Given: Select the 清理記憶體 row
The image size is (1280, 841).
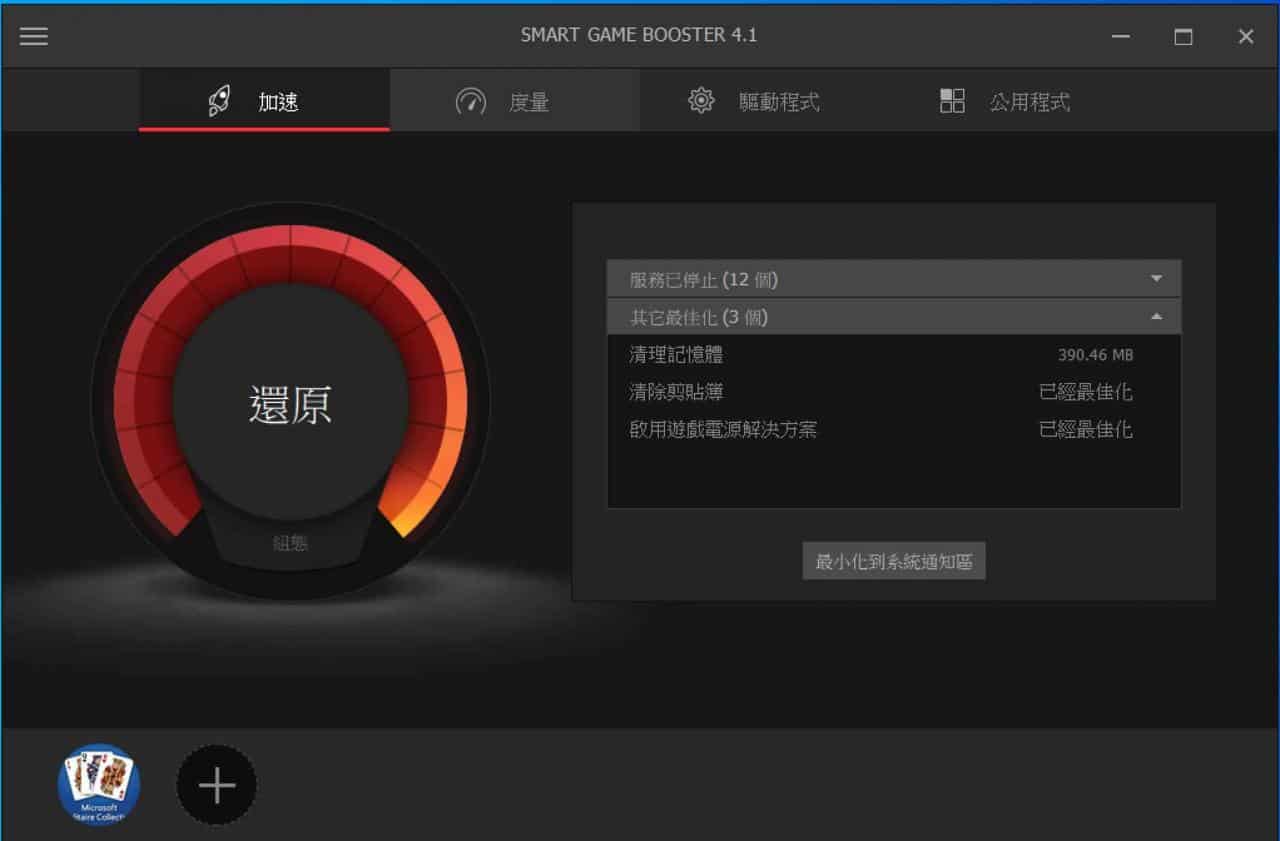Looking at the screenshot, I should click(894, 355).
